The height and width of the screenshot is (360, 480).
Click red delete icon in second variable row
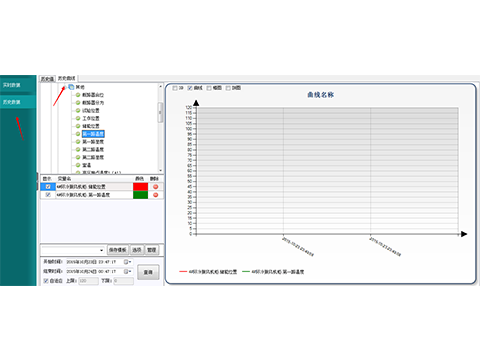point(155,195)
